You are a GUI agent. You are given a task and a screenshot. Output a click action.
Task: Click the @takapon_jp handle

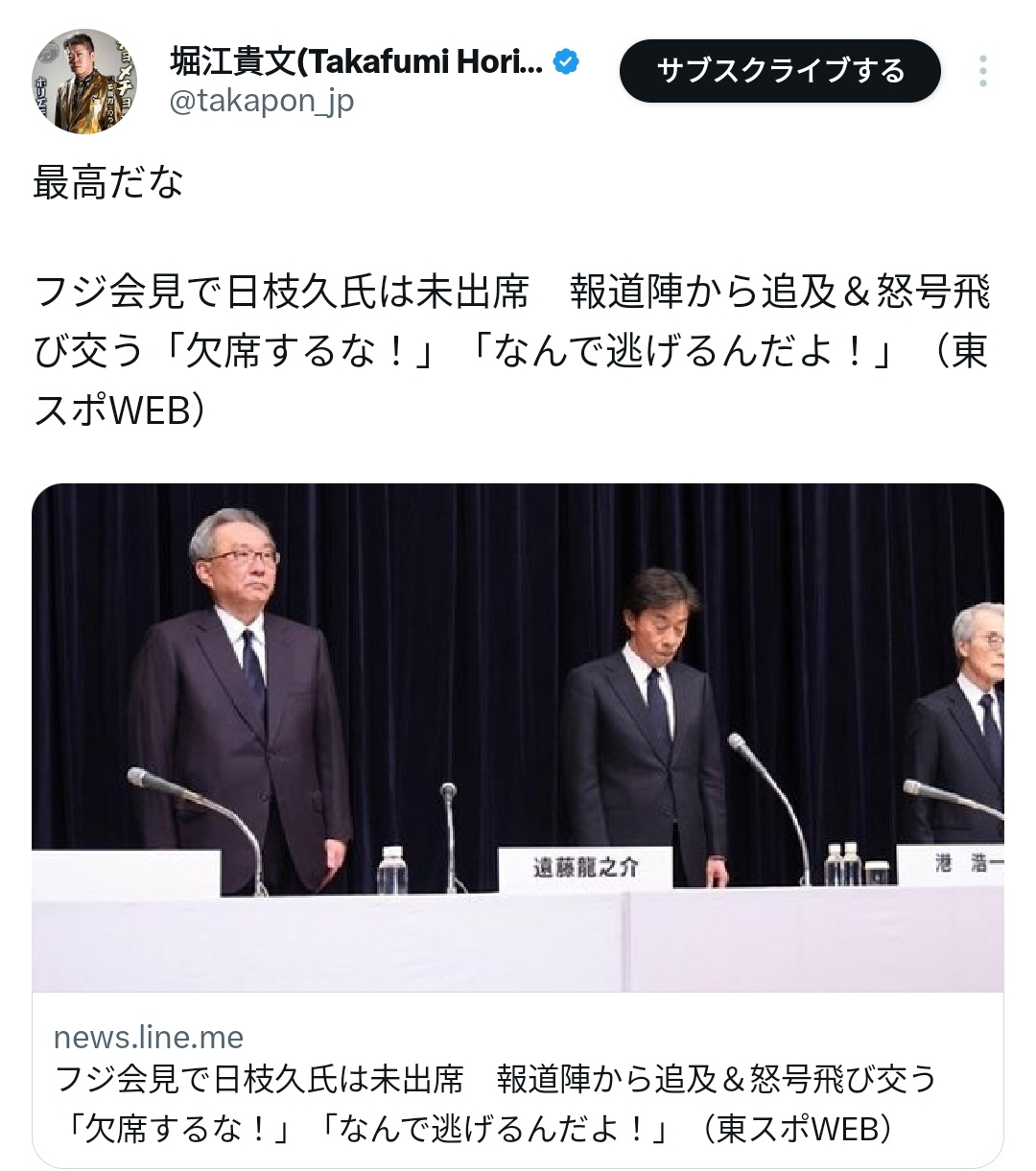click(262, 101)
